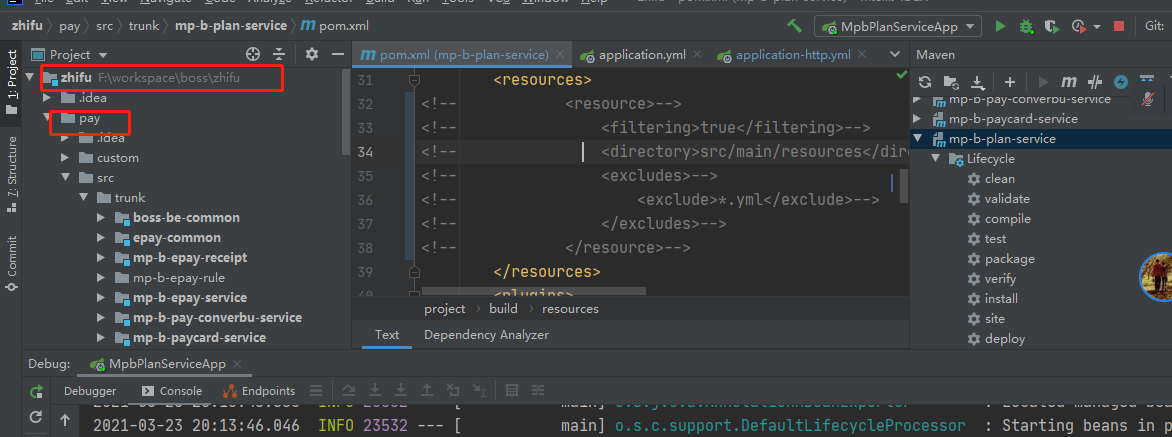Collapse the trunk folder
This screenshot has height=437, width=1172.
click(x=83, y=198)
